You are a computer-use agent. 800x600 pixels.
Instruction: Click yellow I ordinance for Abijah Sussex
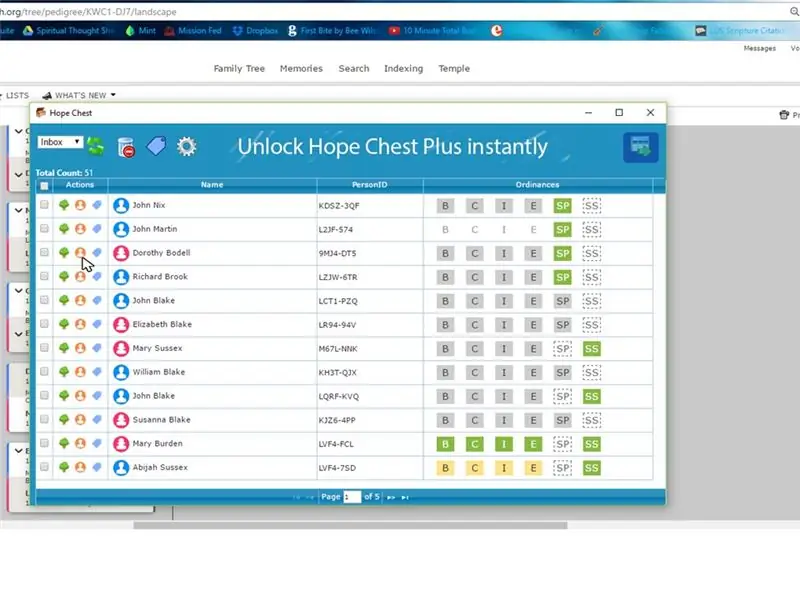tap(504, 468)
